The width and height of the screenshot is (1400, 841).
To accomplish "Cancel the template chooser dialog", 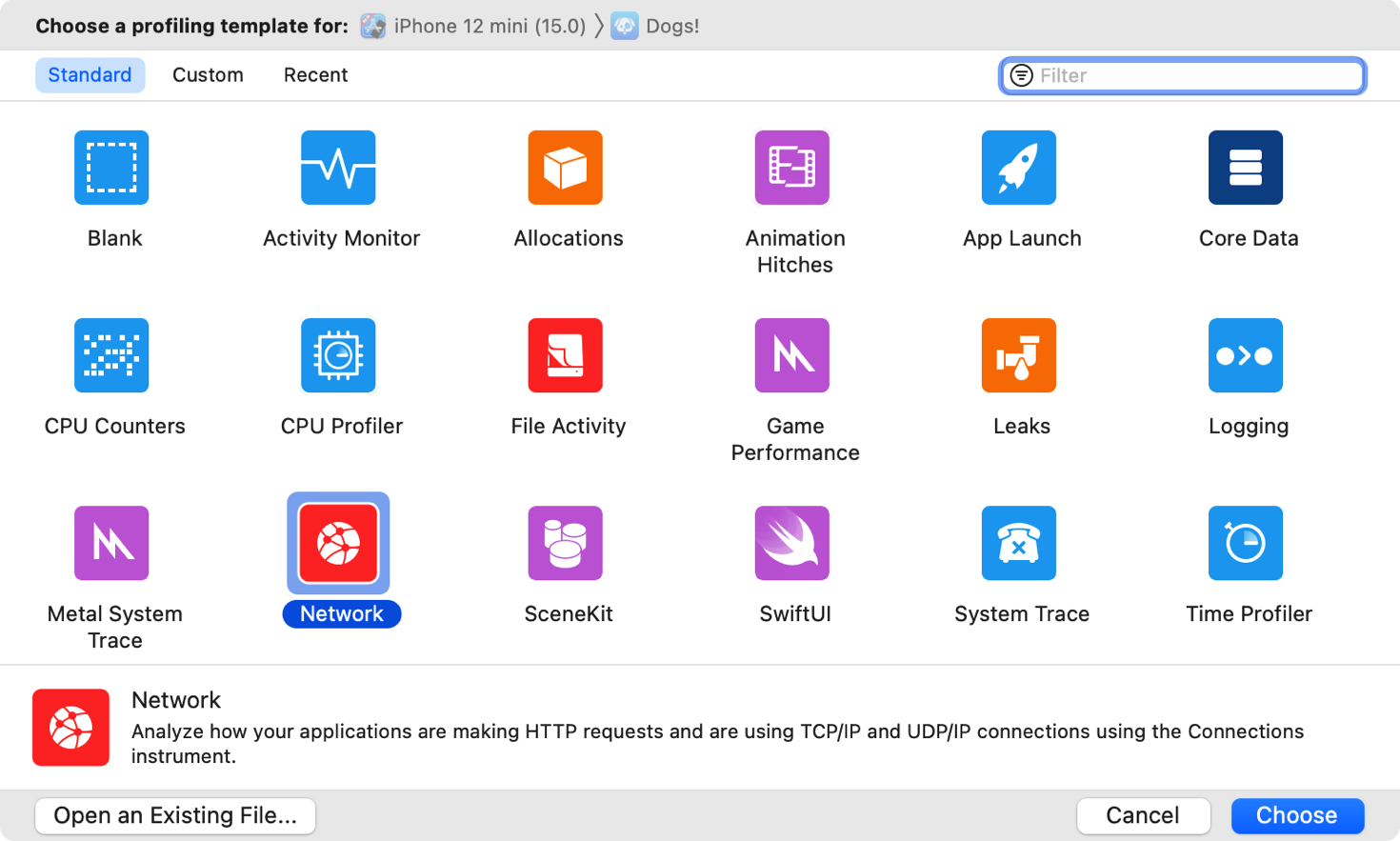I will 1143,815.
